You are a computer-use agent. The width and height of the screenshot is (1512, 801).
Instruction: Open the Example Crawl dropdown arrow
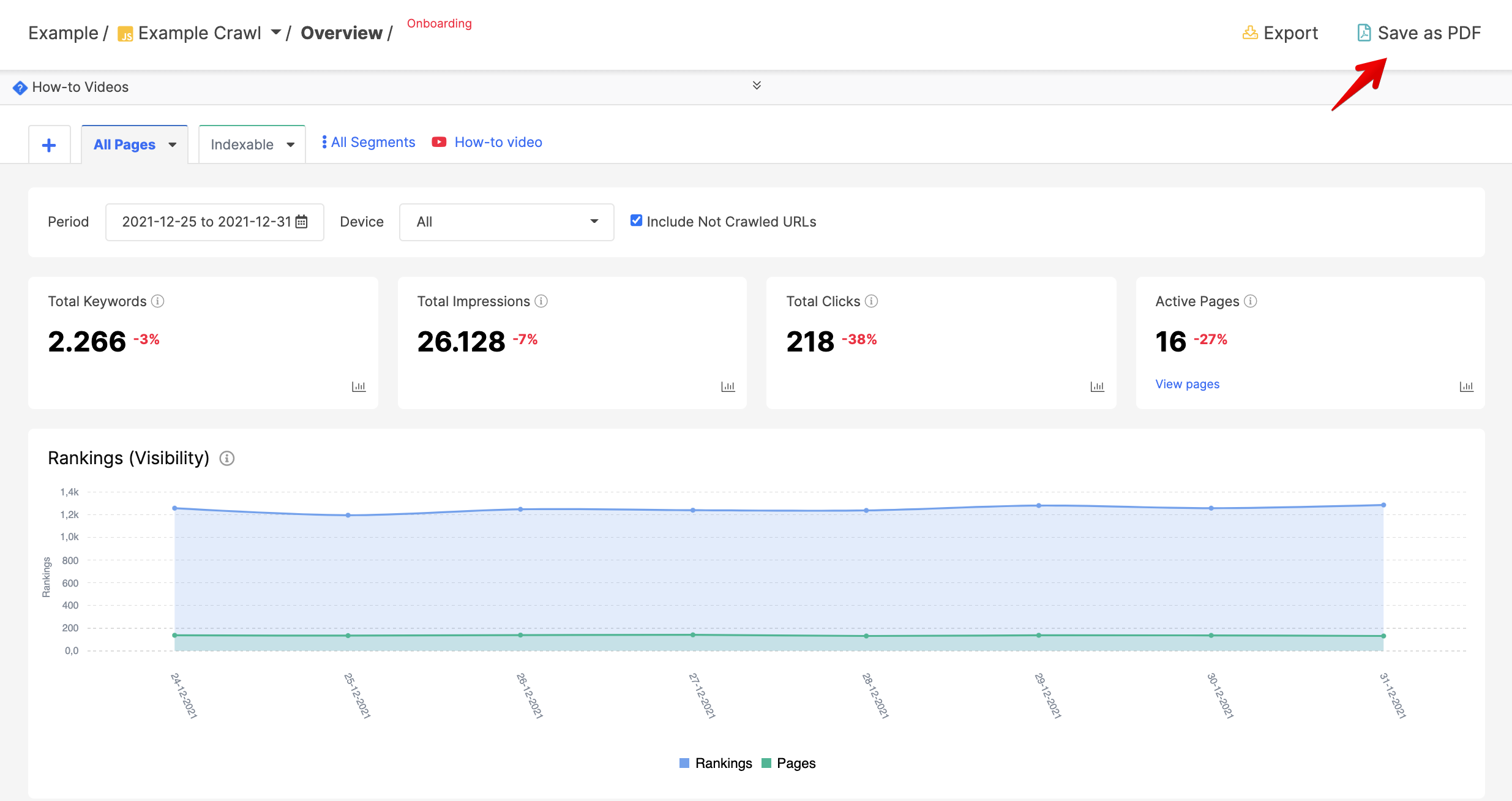pyautogui.click(x=276, y=32)
